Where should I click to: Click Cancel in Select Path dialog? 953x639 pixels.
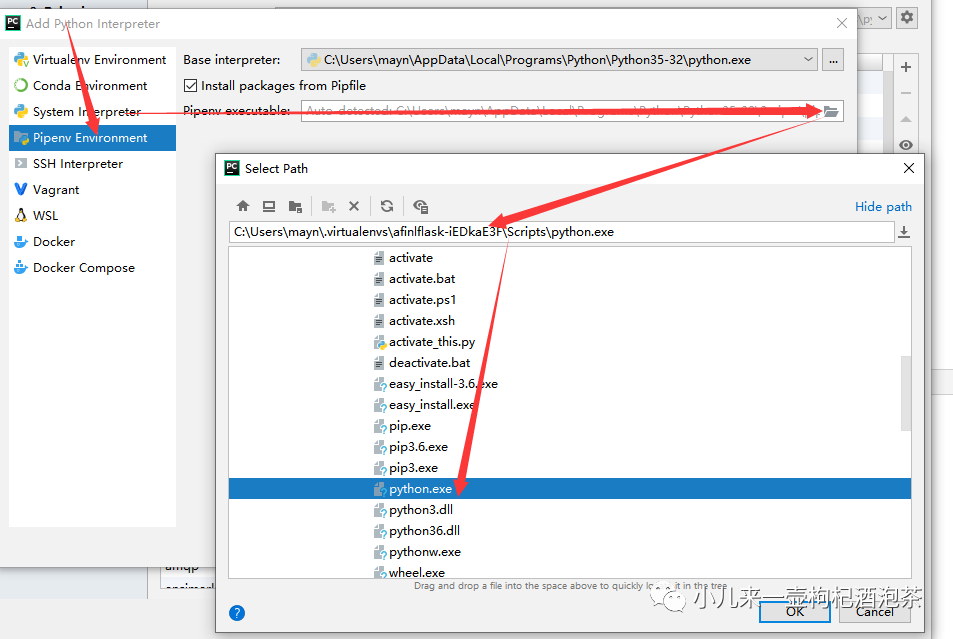[875, 612]
